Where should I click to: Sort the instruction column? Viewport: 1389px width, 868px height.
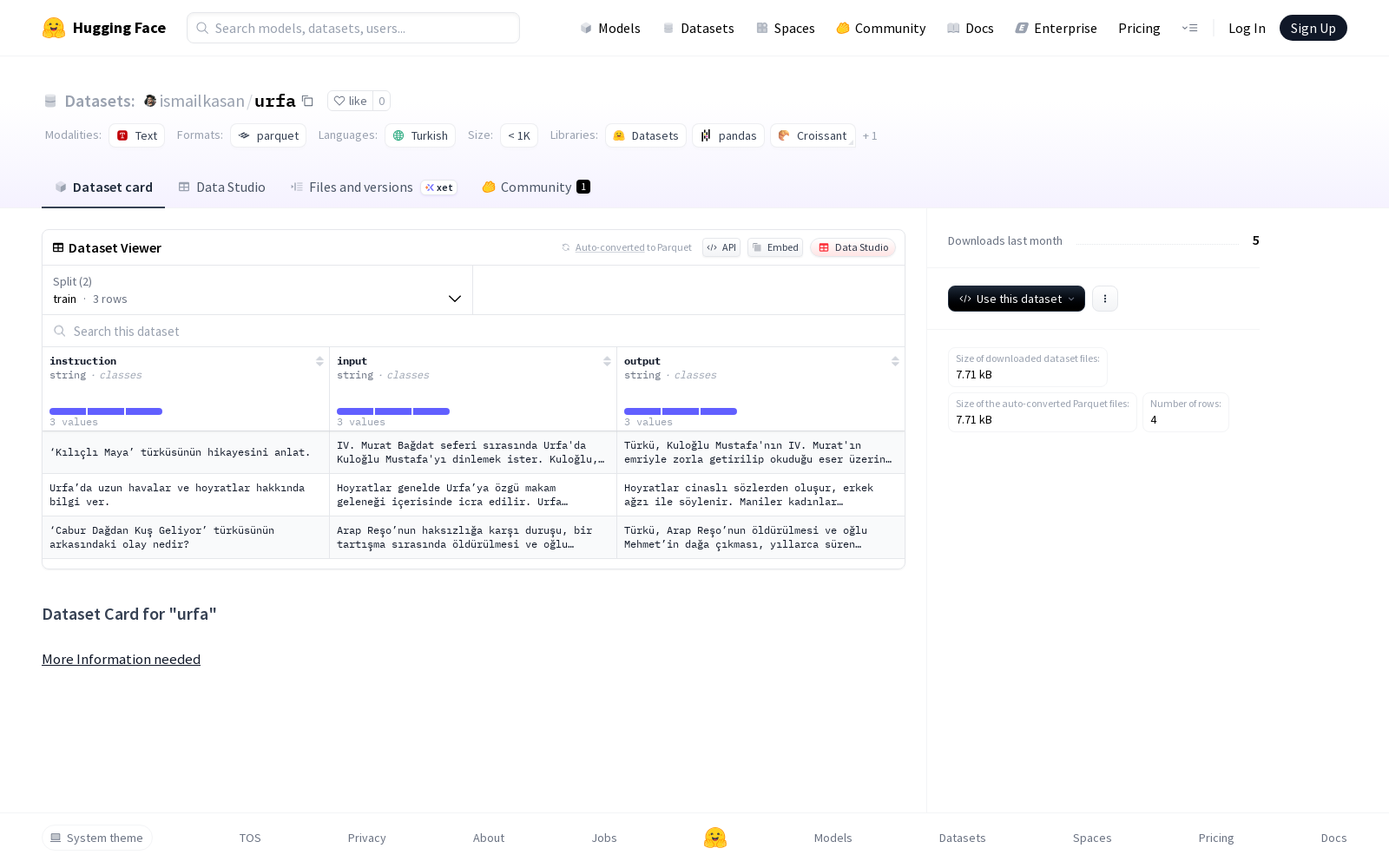point(319,361)
